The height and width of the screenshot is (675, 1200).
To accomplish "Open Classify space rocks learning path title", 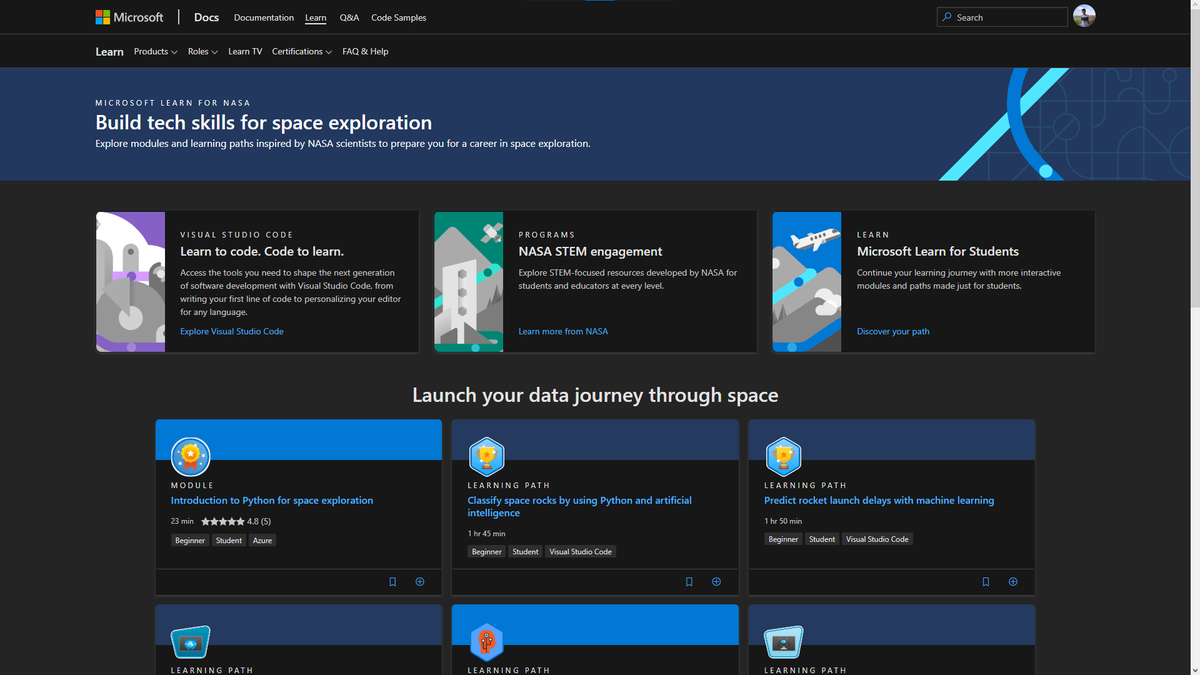I will pyautogui.click(x=580, y=506).
